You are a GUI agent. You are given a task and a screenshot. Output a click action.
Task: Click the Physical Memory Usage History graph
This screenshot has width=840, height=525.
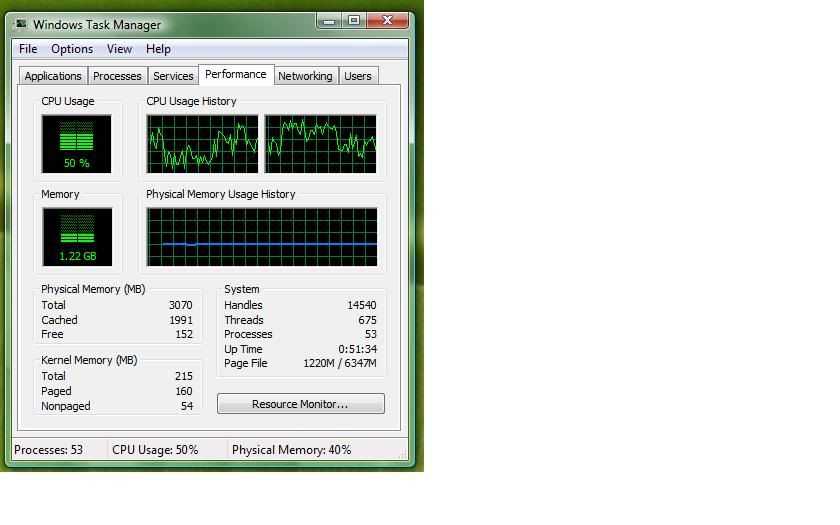click(262, 237)
